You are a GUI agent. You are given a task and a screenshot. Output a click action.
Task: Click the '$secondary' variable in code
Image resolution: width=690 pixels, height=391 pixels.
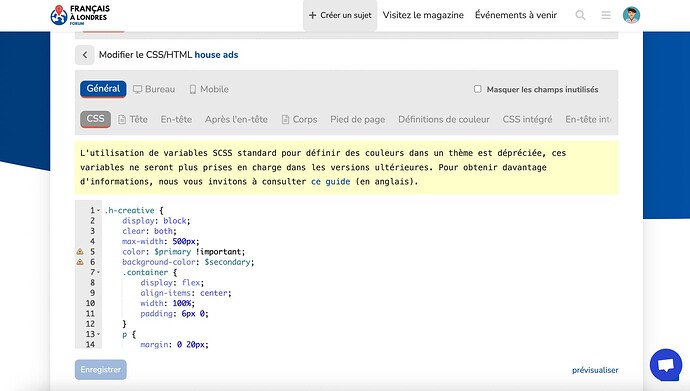click(x=228, y=262)
